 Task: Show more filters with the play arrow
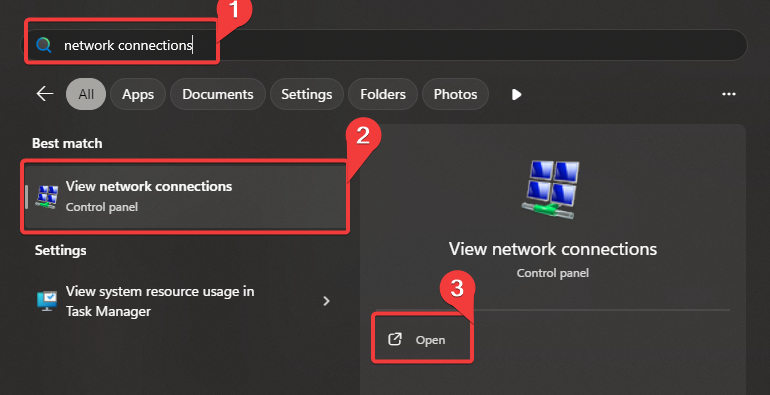tap(516, 94)
